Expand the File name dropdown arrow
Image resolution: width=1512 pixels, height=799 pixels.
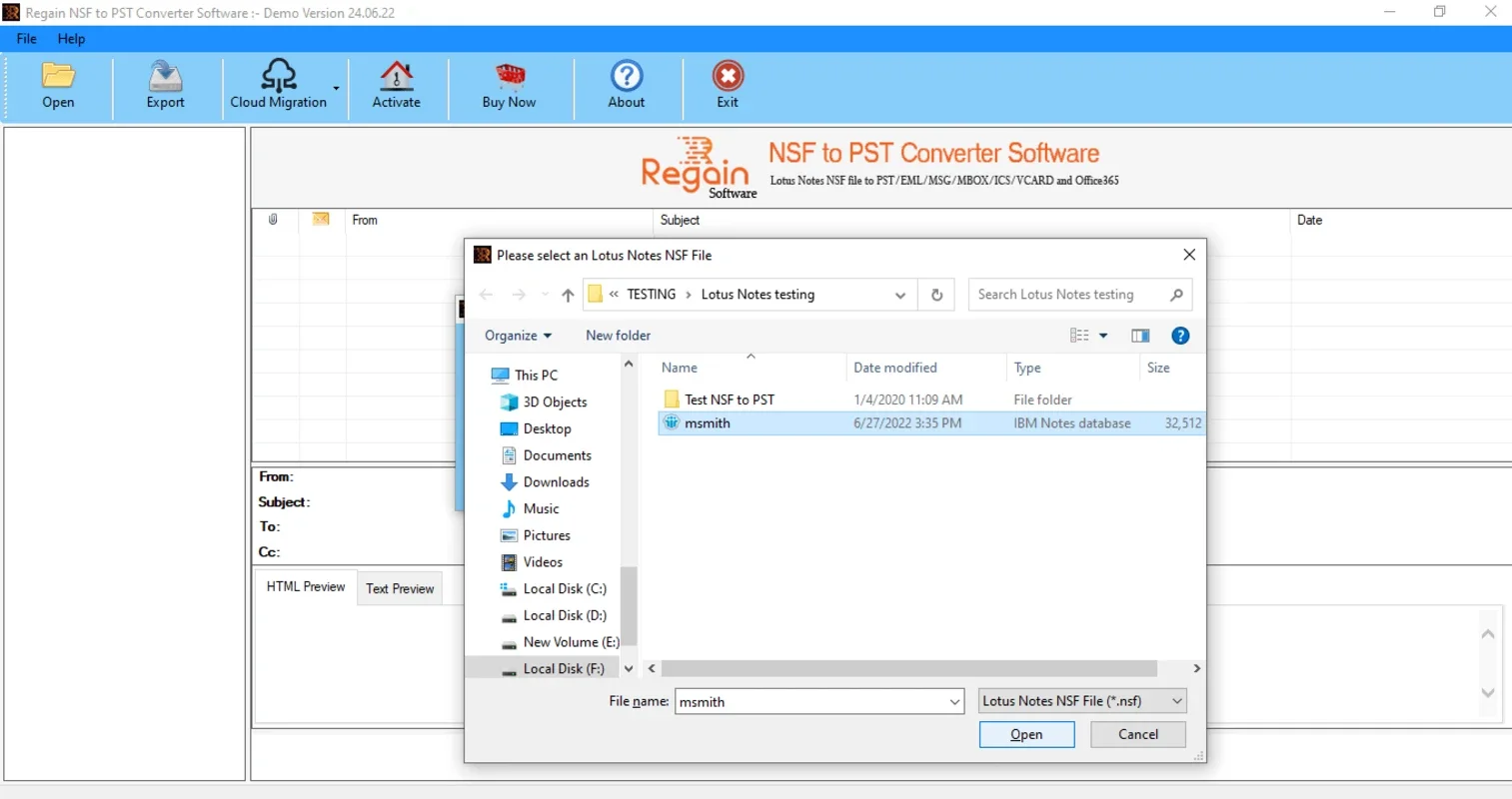pyautogui.click(x=954, y=702)
